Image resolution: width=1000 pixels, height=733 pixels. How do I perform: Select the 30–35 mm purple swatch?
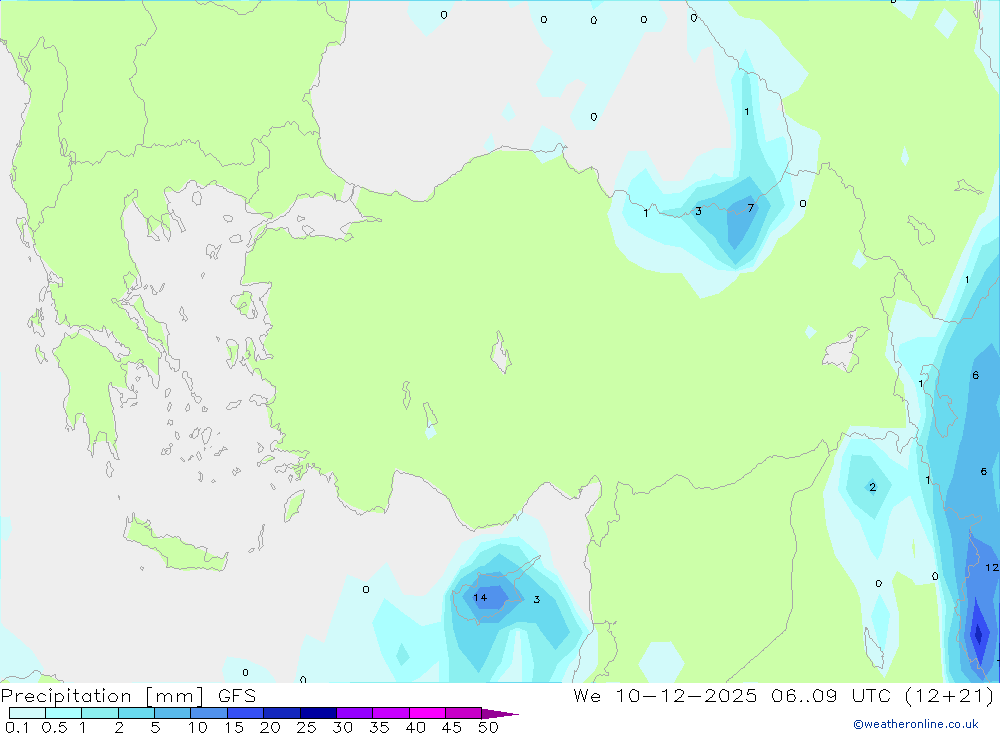(355, 713)
